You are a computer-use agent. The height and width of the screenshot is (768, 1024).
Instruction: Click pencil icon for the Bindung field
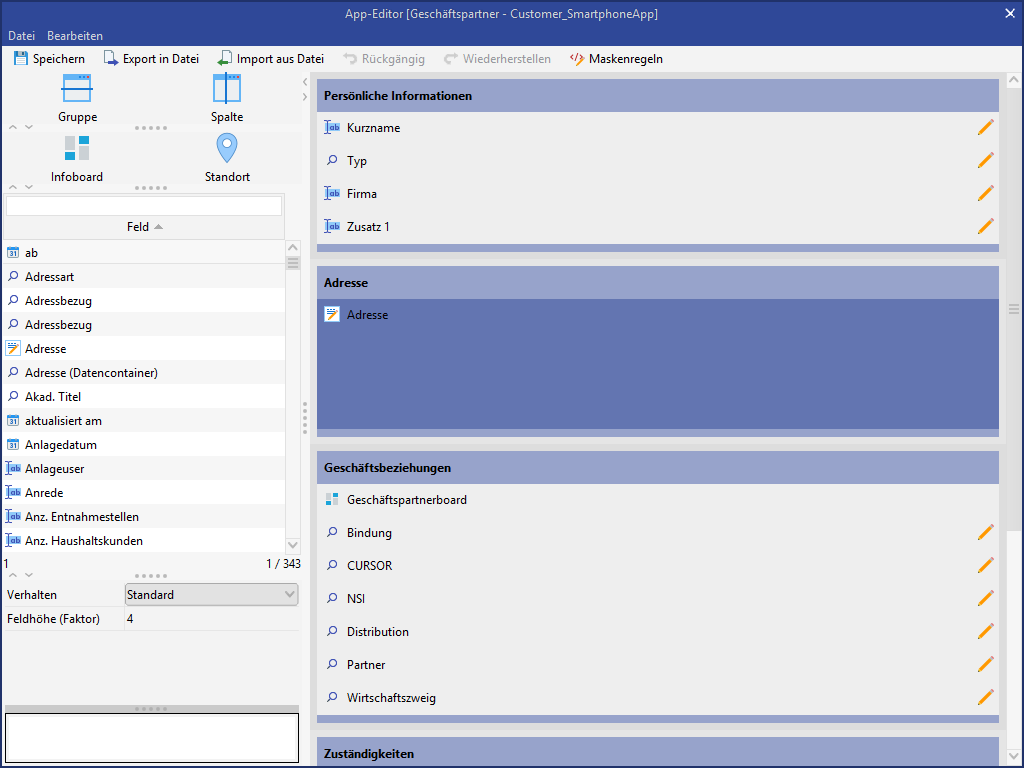(x=985, y=532)
